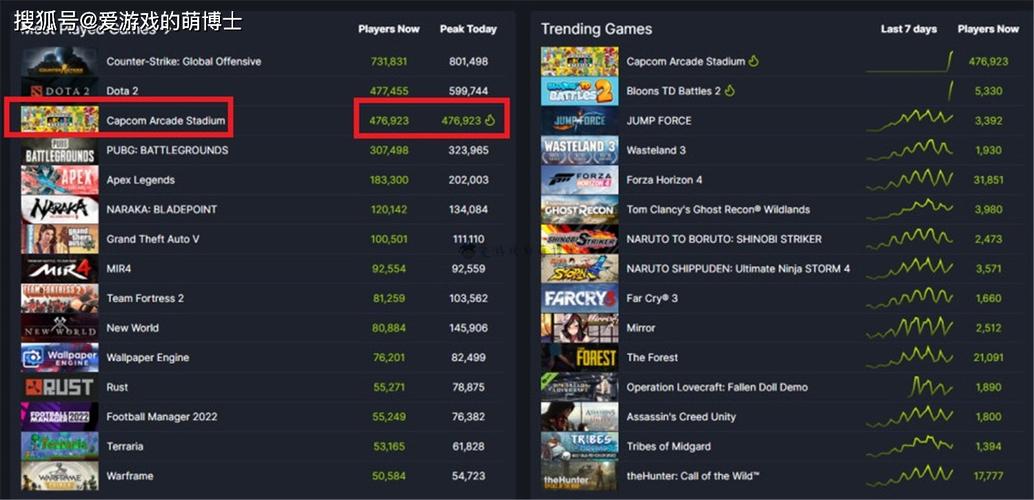Open the Wallpaper Engine thumbnail
Image resolution: width=1034 pixels, height=500 pixels.
point(60,358)
